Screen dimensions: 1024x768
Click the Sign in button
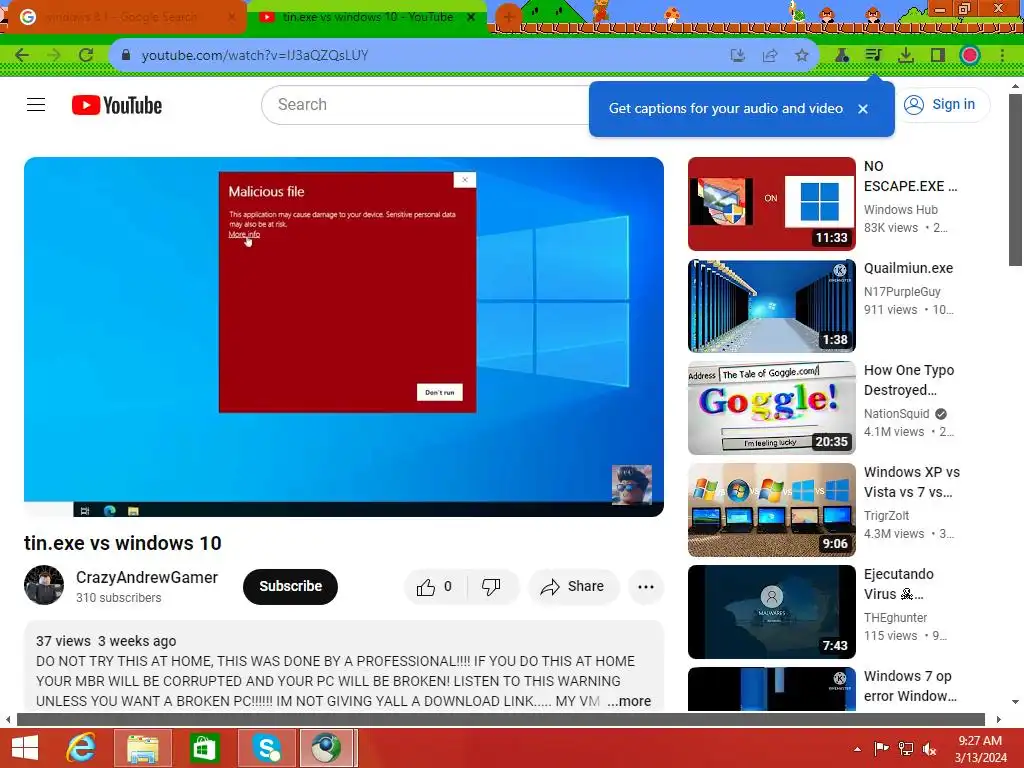940,104
